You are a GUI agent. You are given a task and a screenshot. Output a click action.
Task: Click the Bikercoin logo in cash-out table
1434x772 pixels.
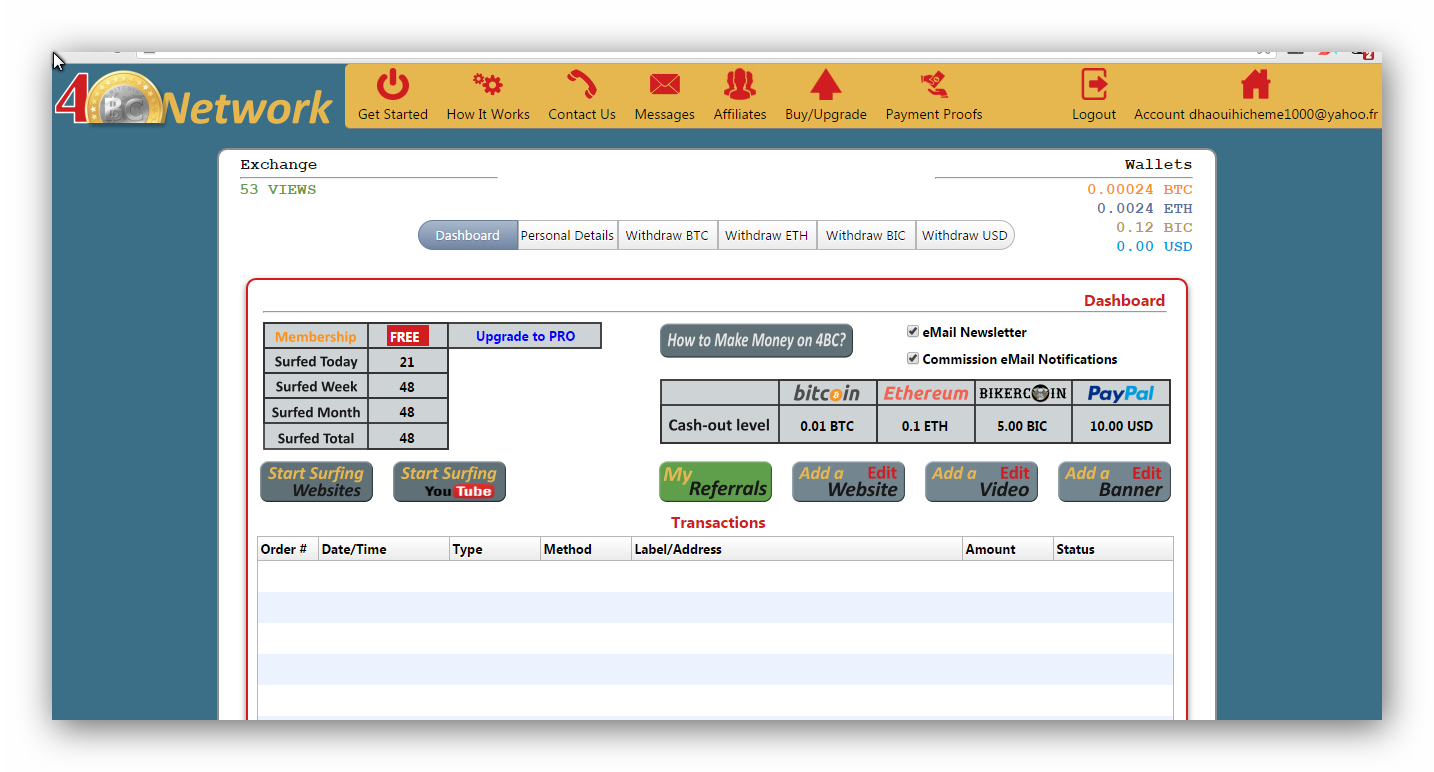pyautogui.click(x=1022, y=393)
